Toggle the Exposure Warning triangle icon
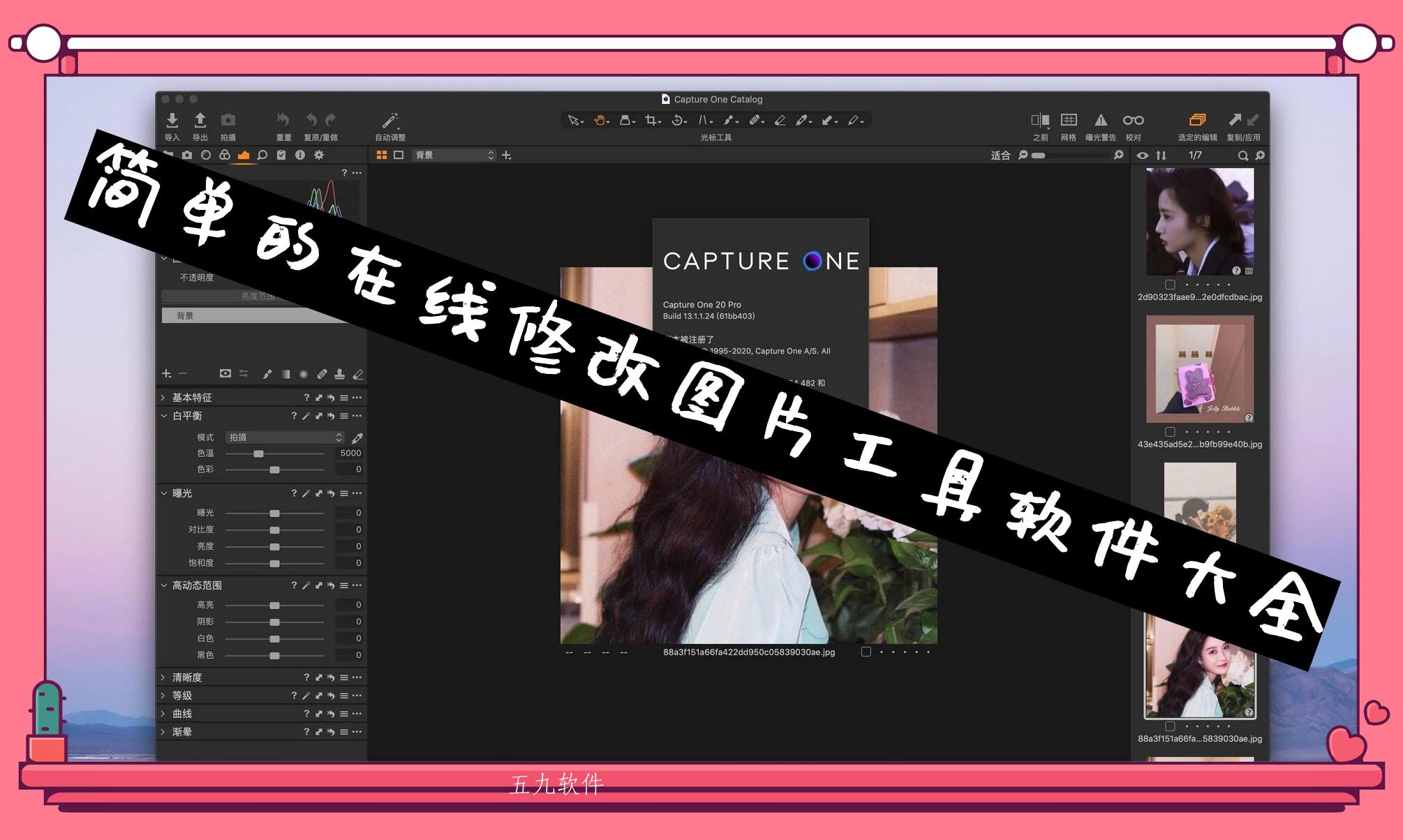The width and height of the screenshot is (1403, 840). [x=1100, y=120]
